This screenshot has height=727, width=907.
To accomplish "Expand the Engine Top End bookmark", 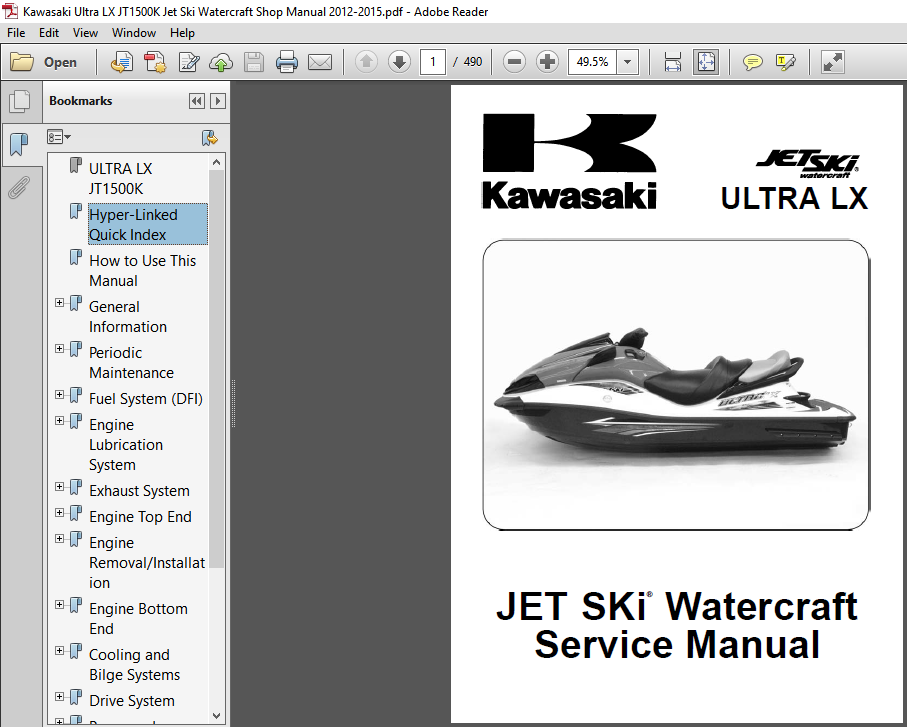I will (59, 512).
